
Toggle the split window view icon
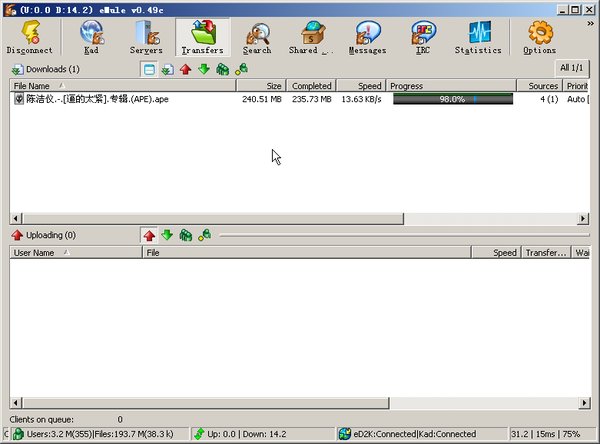(149, 69)
